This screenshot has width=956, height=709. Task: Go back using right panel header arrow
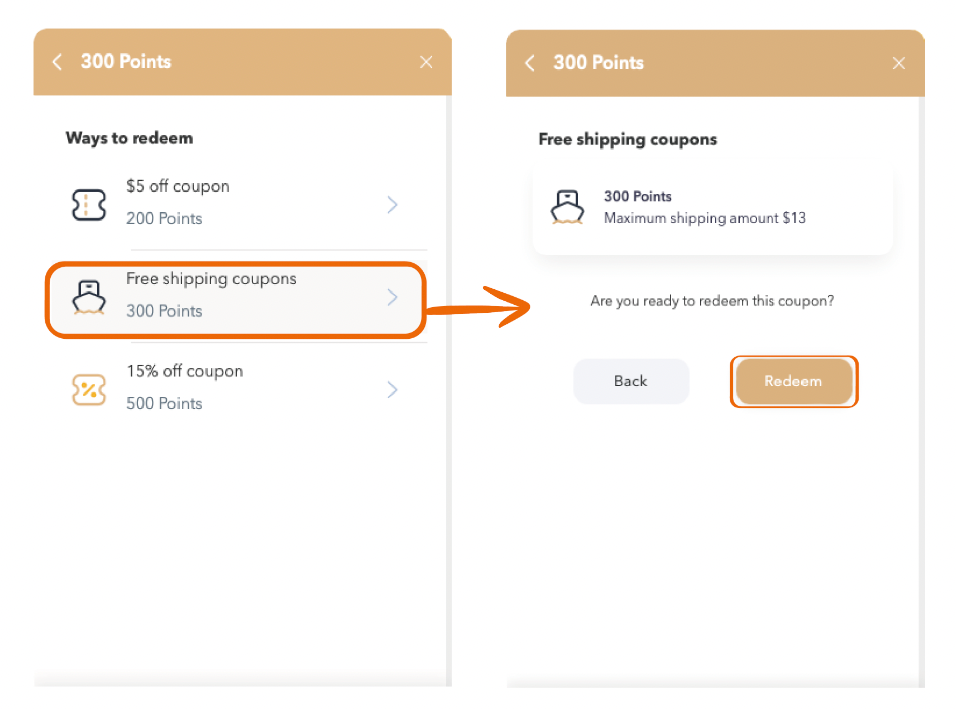coord(530,63)
